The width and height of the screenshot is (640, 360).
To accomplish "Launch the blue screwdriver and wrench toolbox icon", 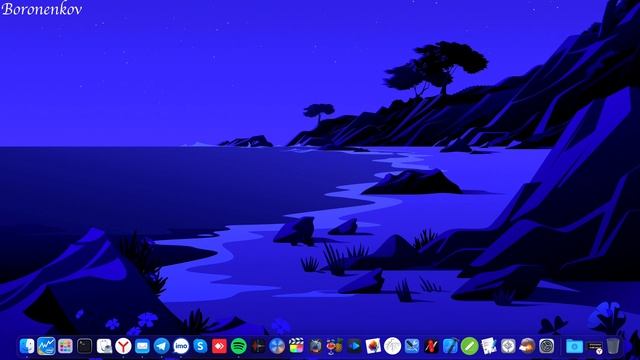I will [412, 346].
